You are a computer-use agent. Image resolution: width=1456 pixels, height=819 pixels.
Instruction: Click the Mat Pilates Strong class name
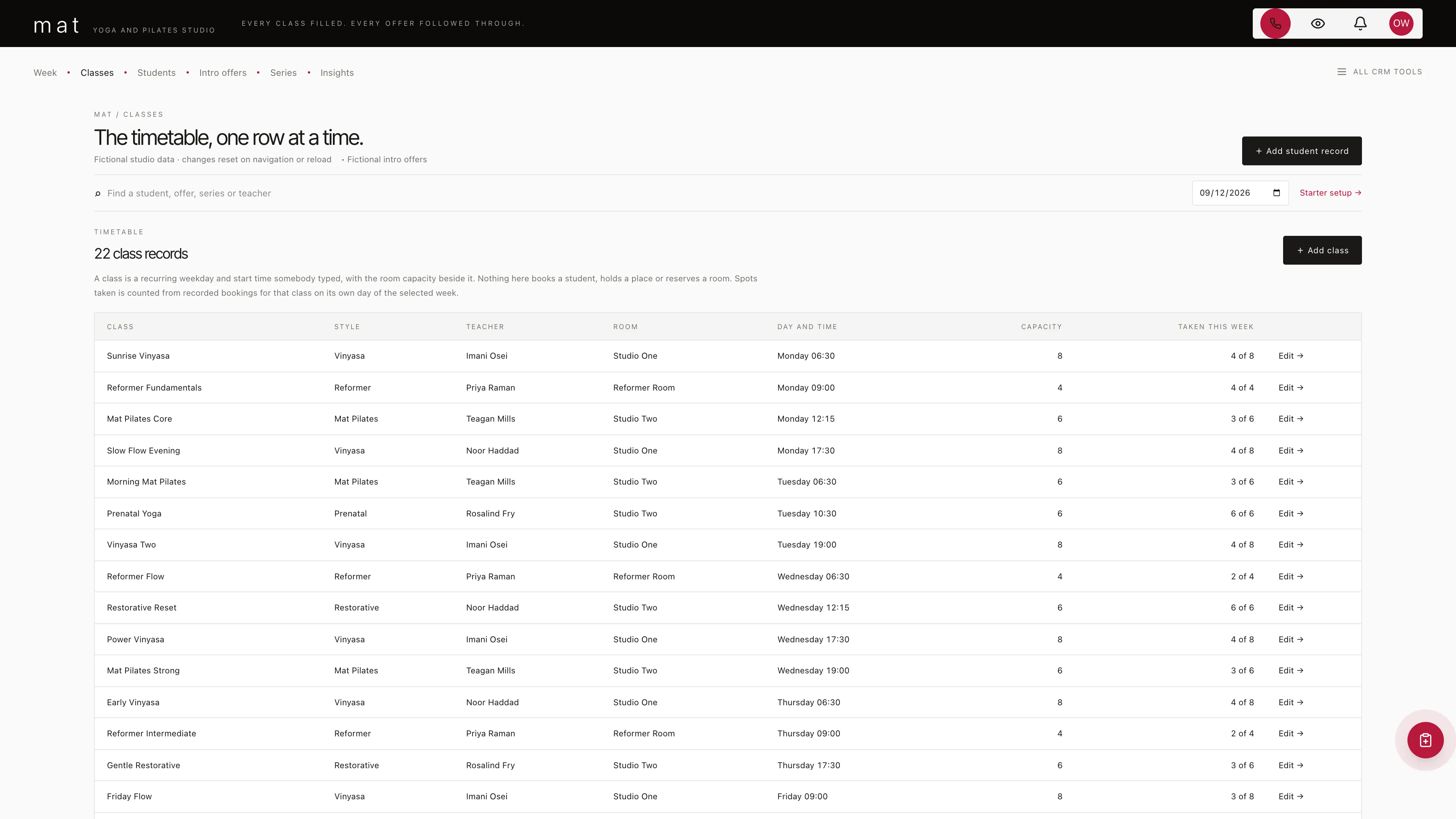pyautogui.click(x=143, y=670)
